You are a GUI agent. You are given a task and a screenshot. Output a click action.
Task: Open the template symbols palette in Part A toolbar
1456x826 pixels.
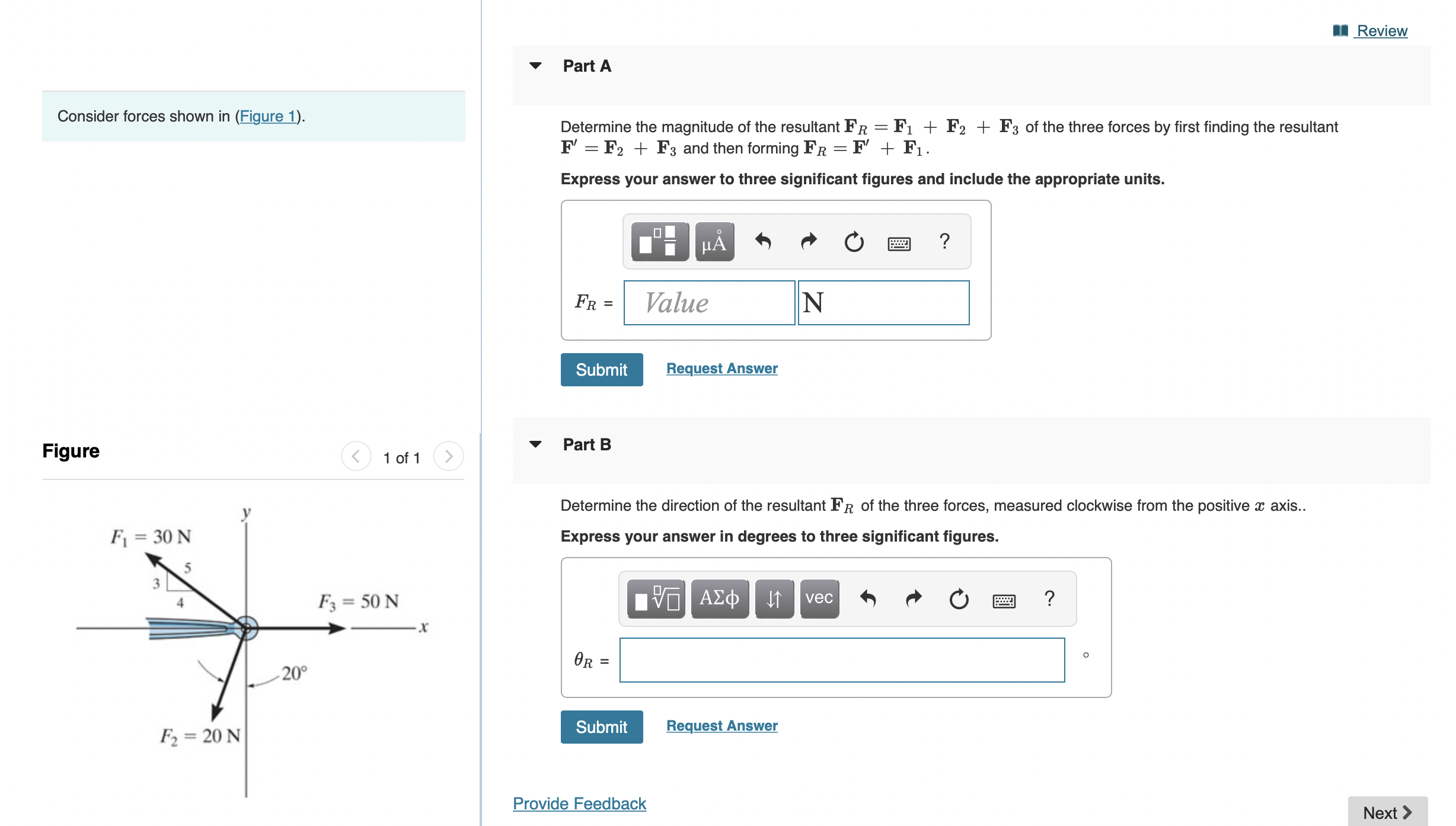pyautogui.click(x=660, y=241)
